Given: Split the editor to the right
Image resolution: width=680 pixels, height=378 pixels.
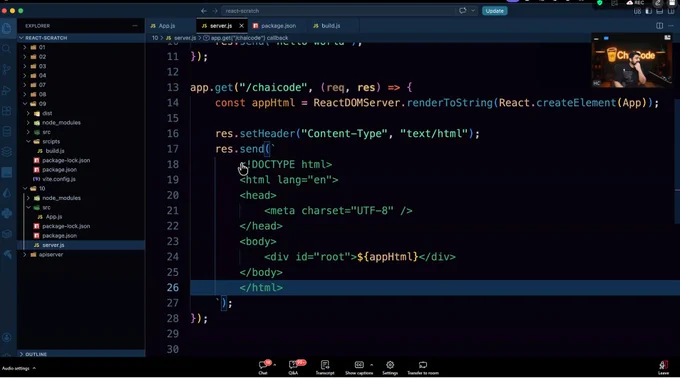Looking at the screenshot, I should pyautogui.click(x=659, y=26).
